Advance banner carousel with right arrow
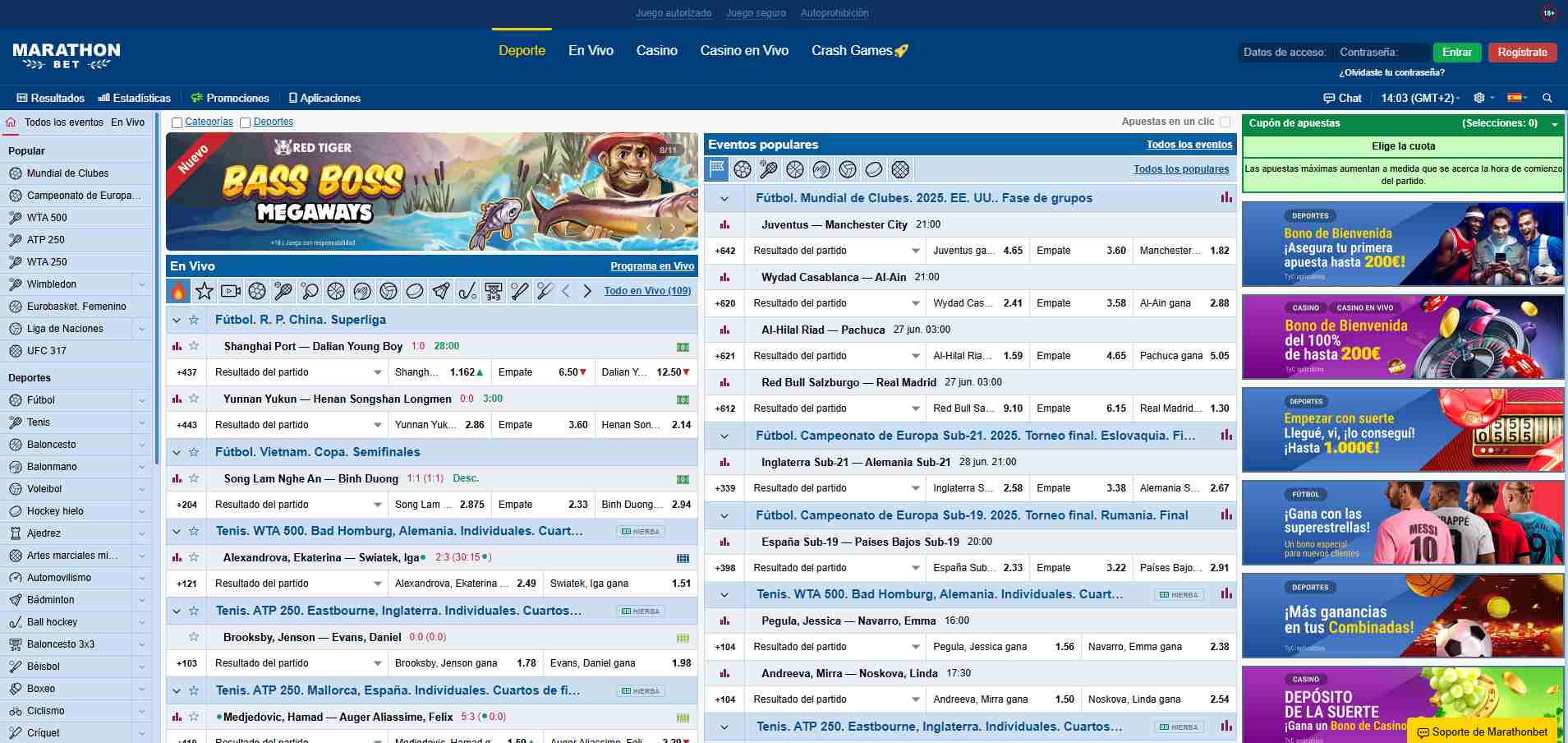This screenshot has width=1568, height=743. (673, 228)
